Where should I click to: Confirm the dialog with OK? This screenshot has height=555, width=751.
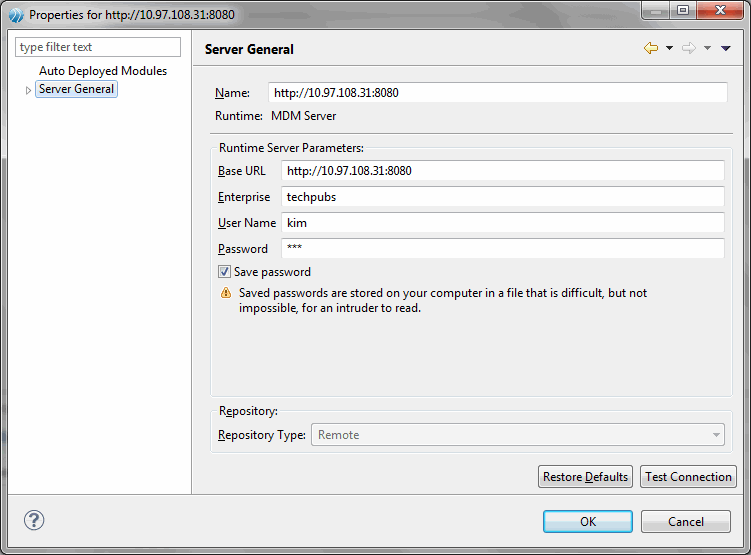[x=588, y=521]
